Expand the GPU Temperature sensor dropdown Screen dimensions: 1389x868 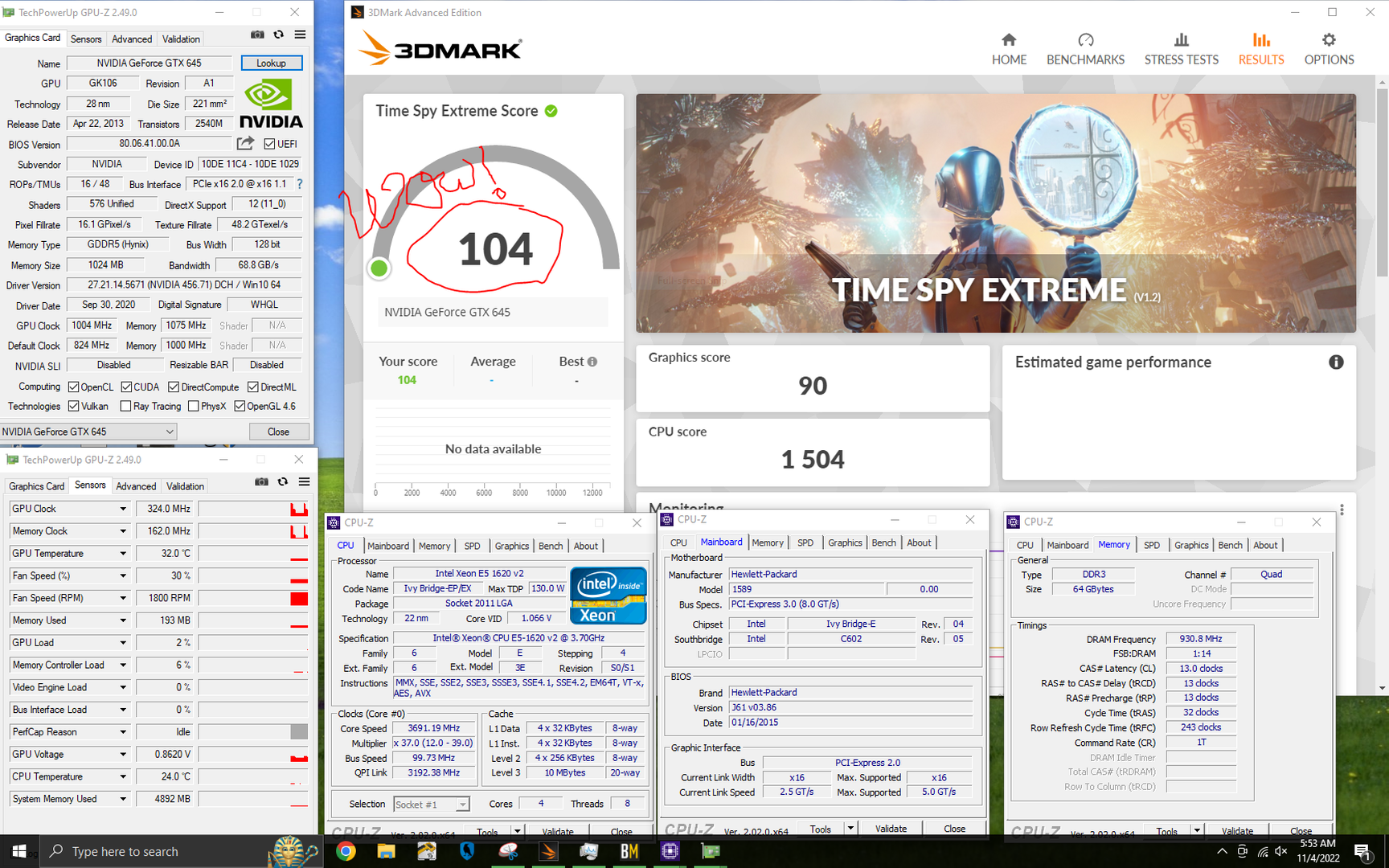point(123,554)
